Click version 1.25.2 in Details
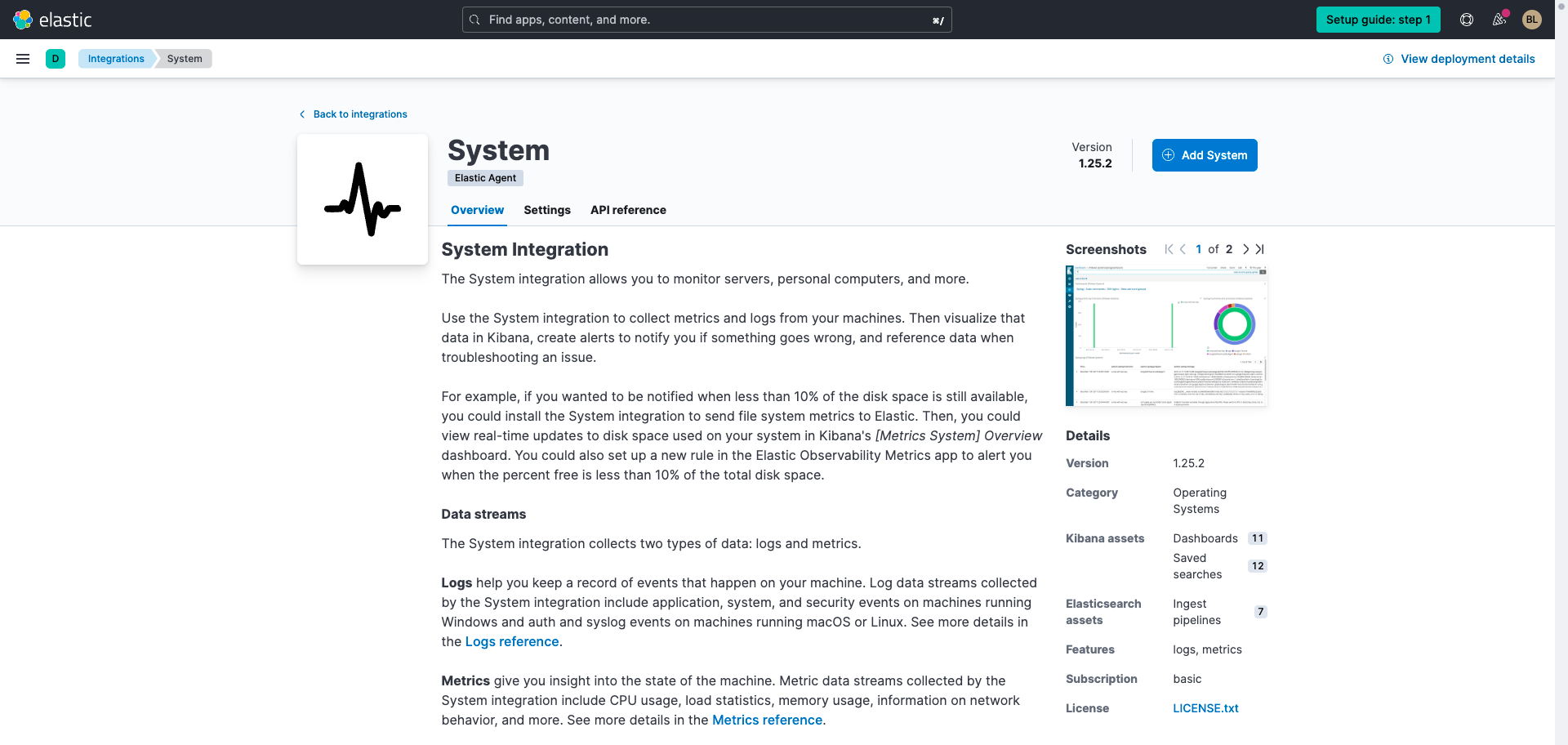 (x=1188, y=463)
